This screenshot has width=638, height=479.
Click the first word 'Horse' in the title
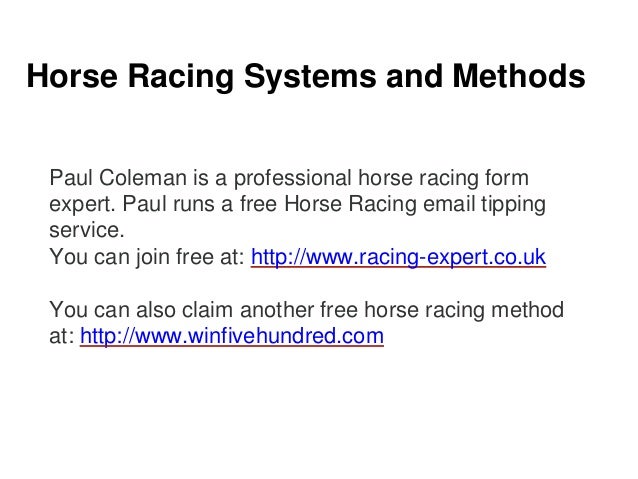[x=72, y=76]
